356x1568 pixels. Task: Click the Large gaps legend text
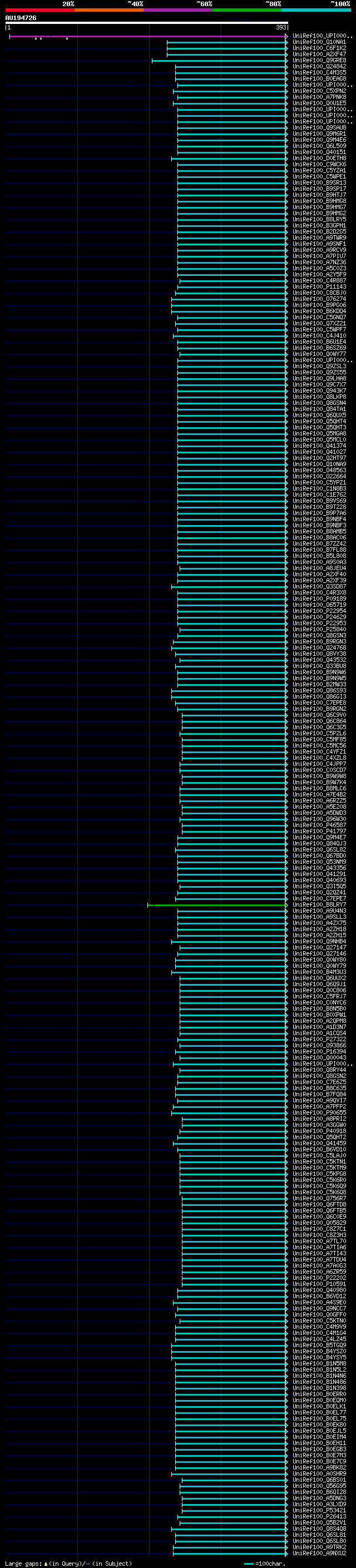24,1563
